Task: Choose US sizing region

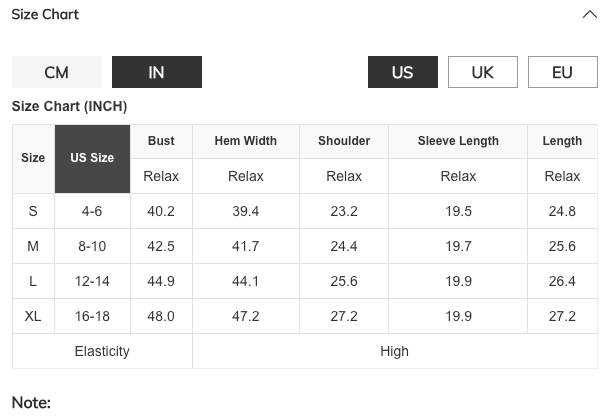Action: coord(403,72)
